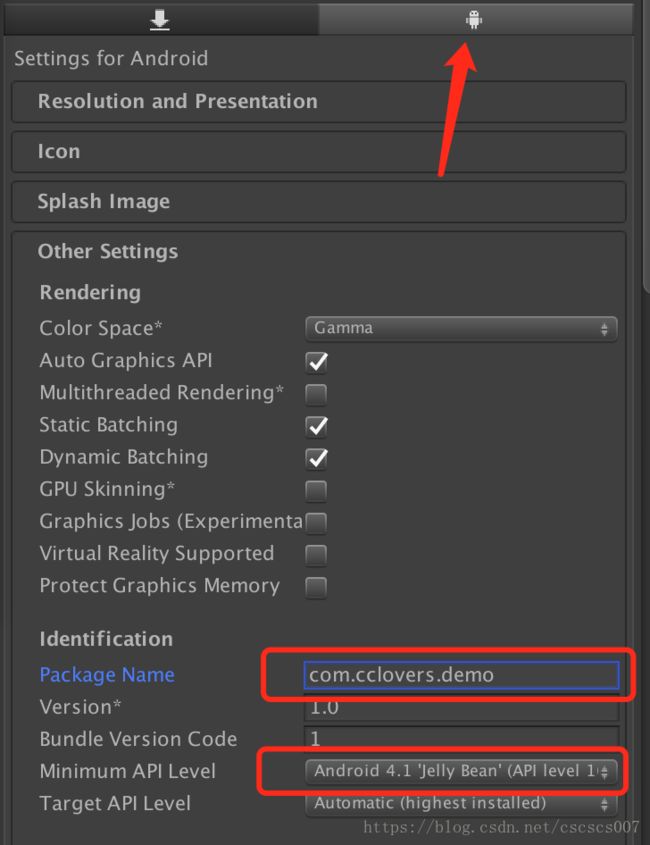Enable Multithreaded Rendering checkbox
The width and height of the screenshot is (650, 845).
[316, 394]
